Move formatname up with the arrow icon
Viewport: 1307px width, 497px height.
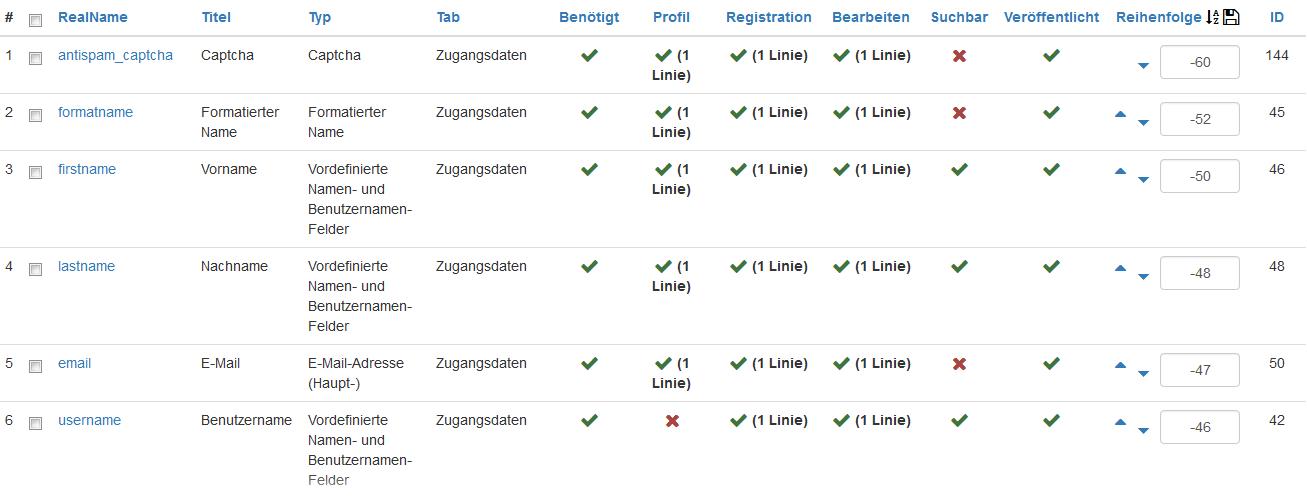click(1120, 114)
